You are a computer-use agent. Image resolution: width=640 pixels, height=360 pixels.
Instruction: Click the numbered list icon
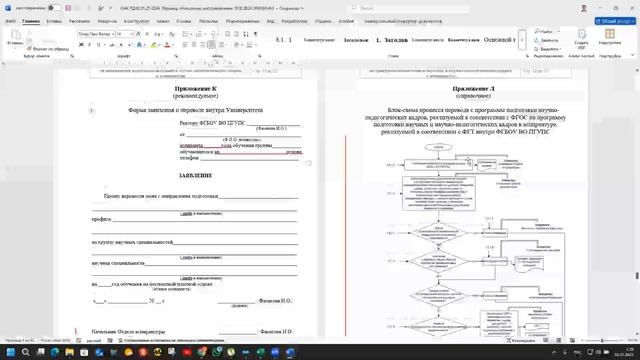coord(200,34)
